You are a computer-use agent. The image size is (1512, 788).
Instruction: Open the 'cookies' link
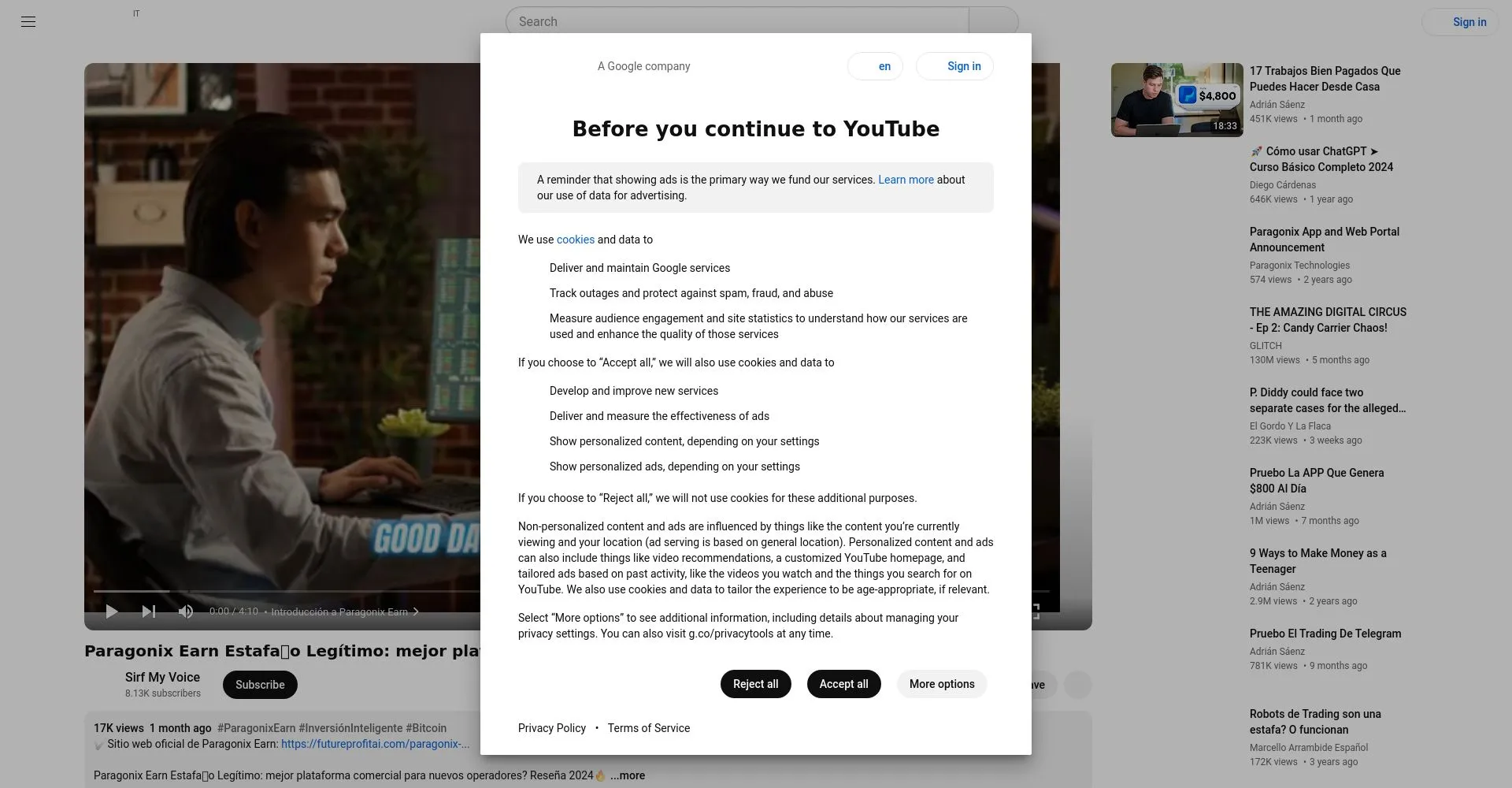pyautogui.click(x=576, y=240)
